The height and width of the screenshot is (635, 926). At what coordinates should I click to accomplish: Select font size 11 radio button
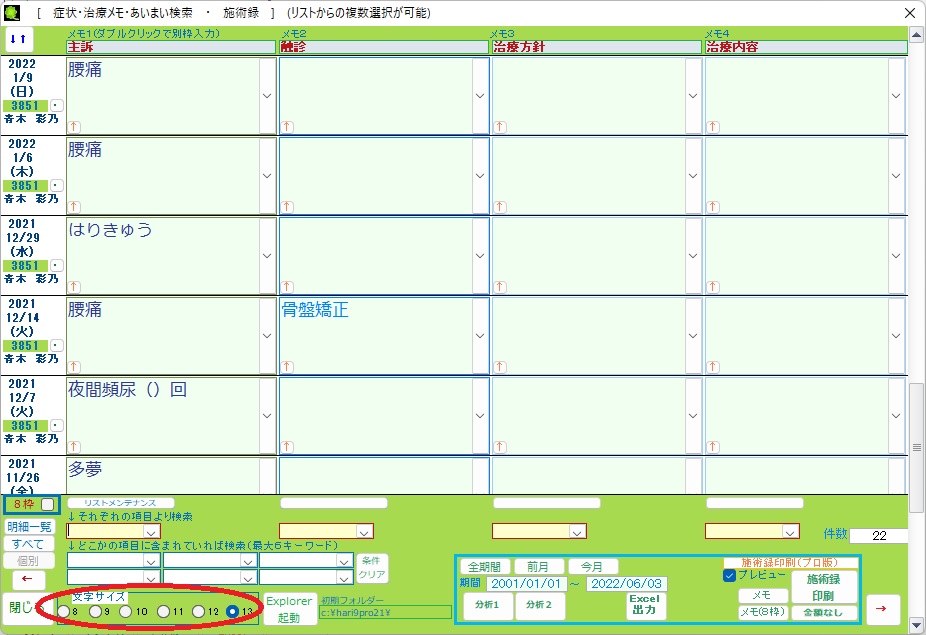point(163,611)
